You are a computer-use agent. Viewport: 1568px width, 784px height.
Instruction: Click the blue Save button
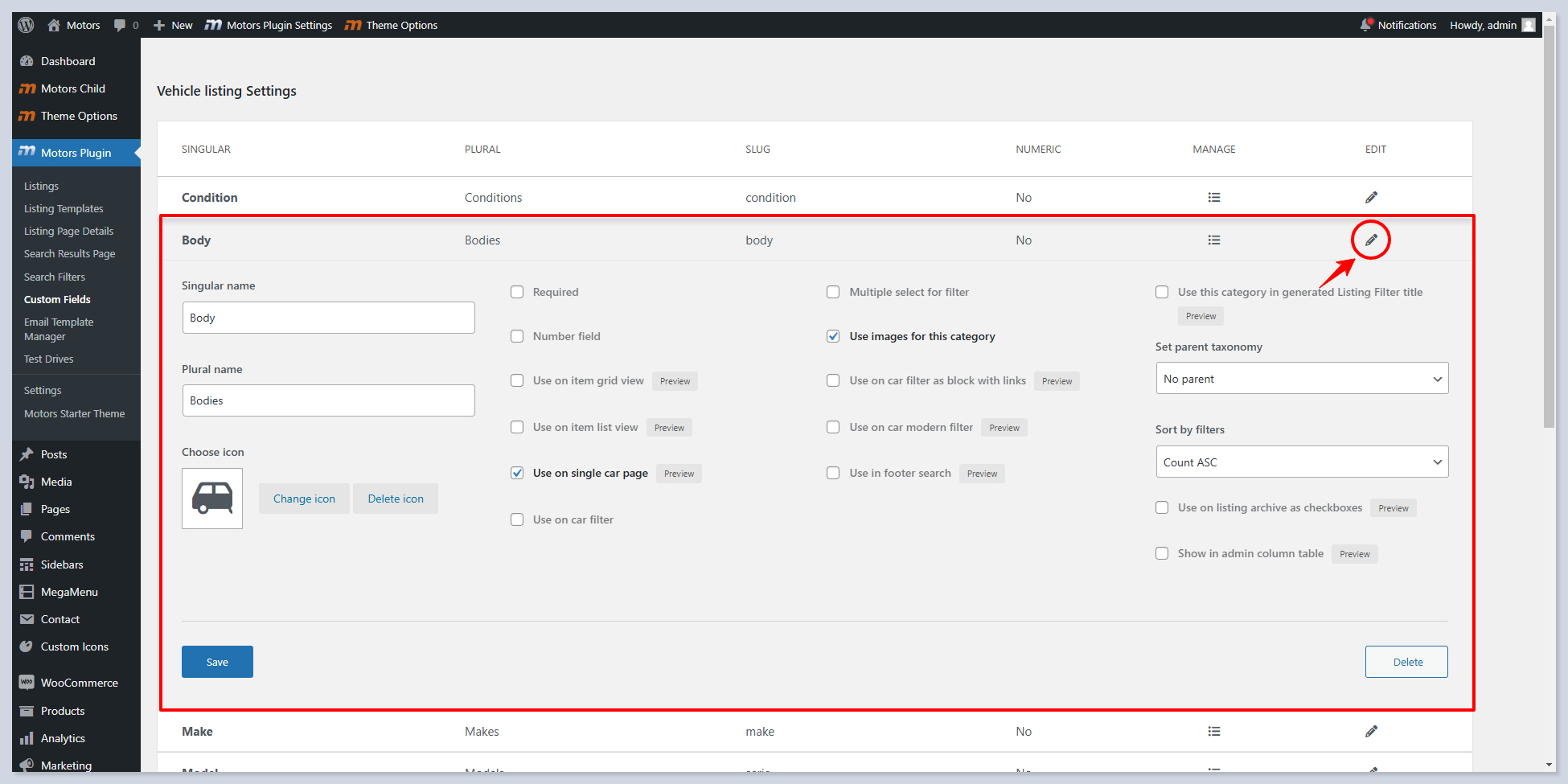pos(217,662)
